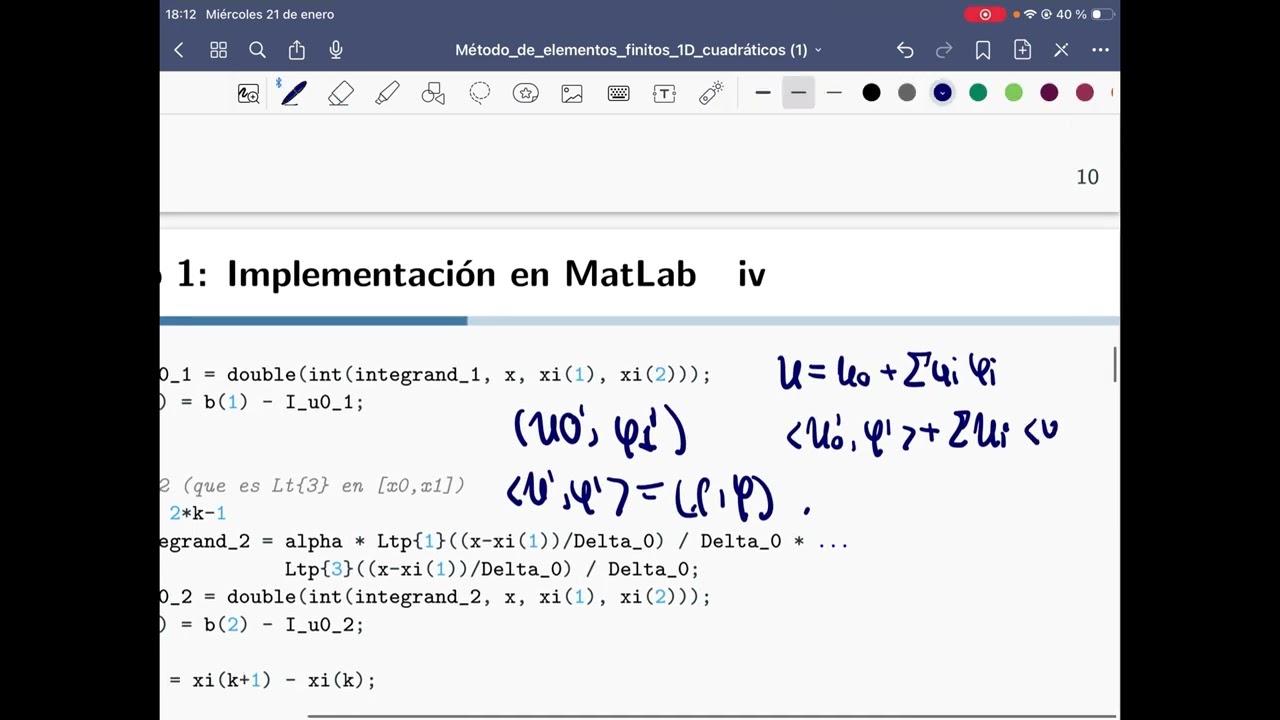Tap the selected dark blue color
Image resolution: width=1280 pixels, height=720 pixels.
942,93
